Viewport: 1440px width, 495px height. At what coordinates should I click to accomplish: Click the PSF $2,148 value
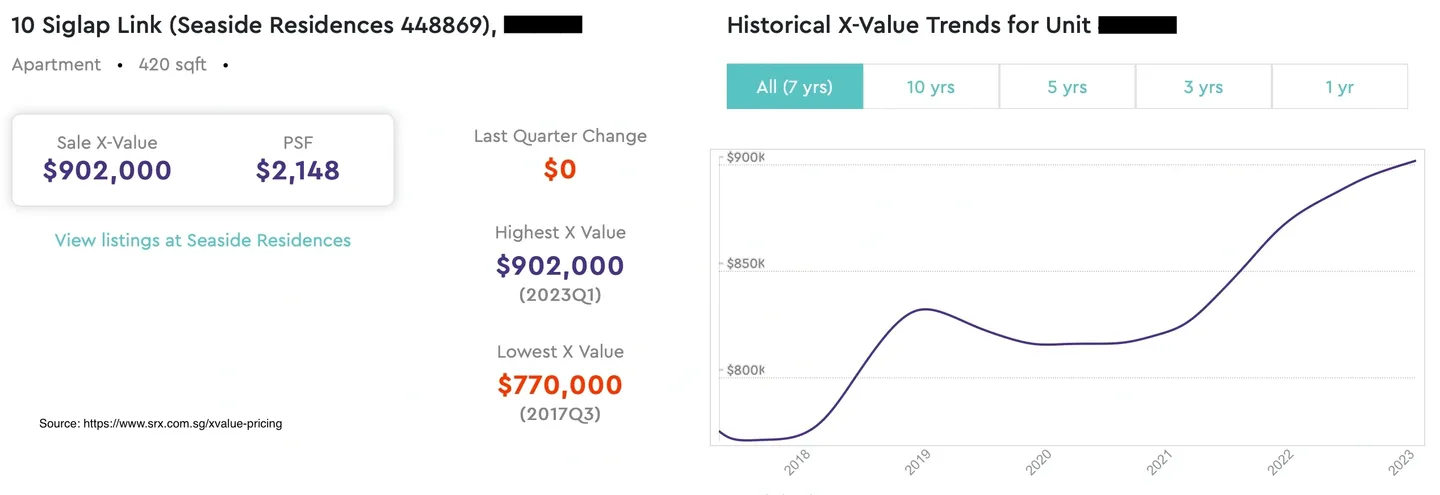coord(298,170)
